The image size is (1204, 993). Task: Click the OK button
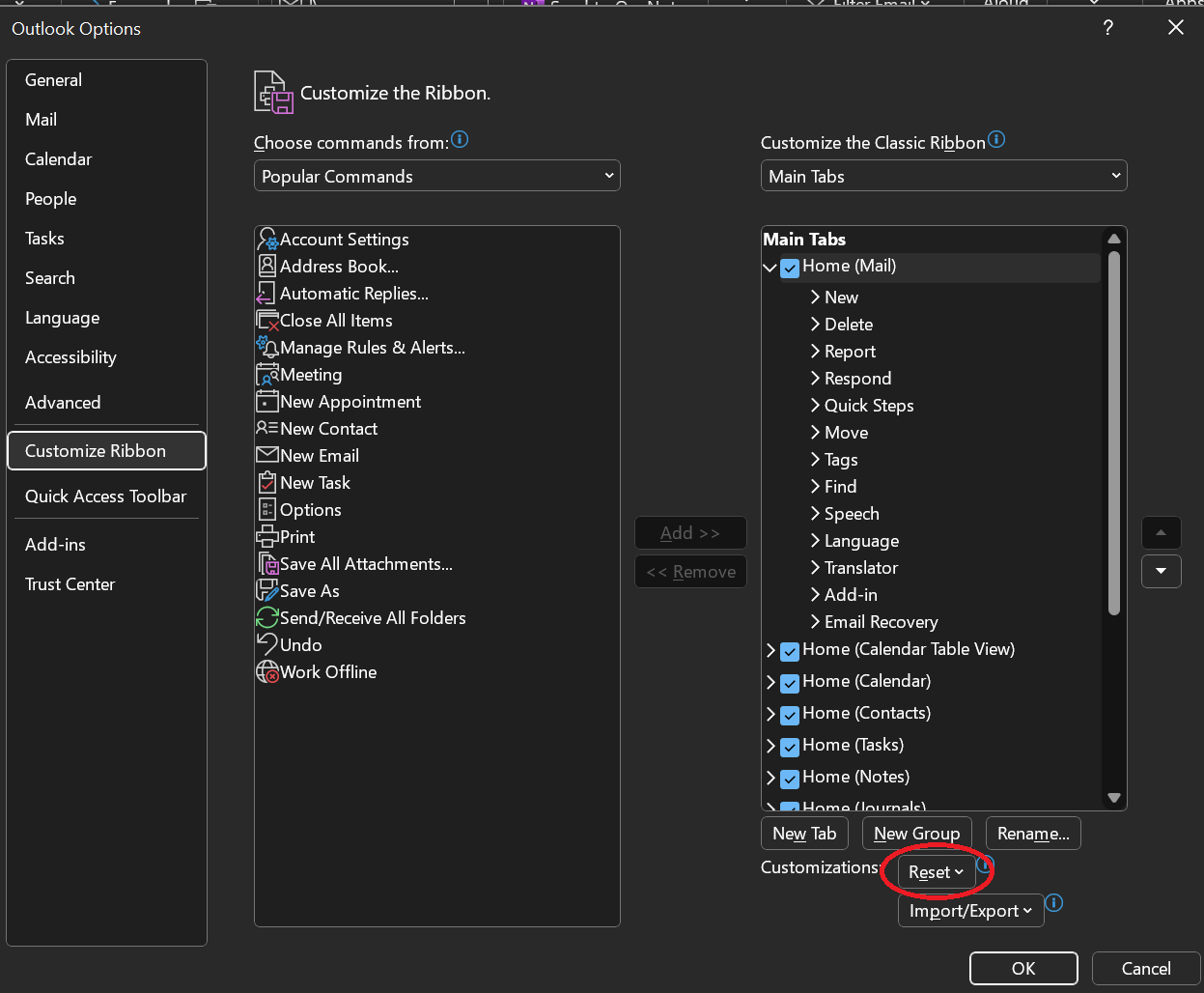(x=1023, y=969)
